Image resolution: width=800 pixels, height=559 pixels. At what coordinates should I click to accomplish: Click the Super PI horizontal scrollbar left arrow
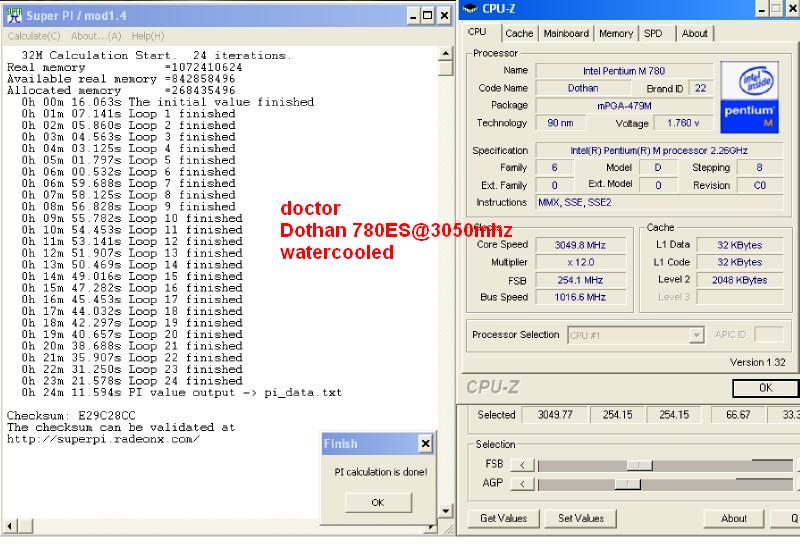pos(10,525)
